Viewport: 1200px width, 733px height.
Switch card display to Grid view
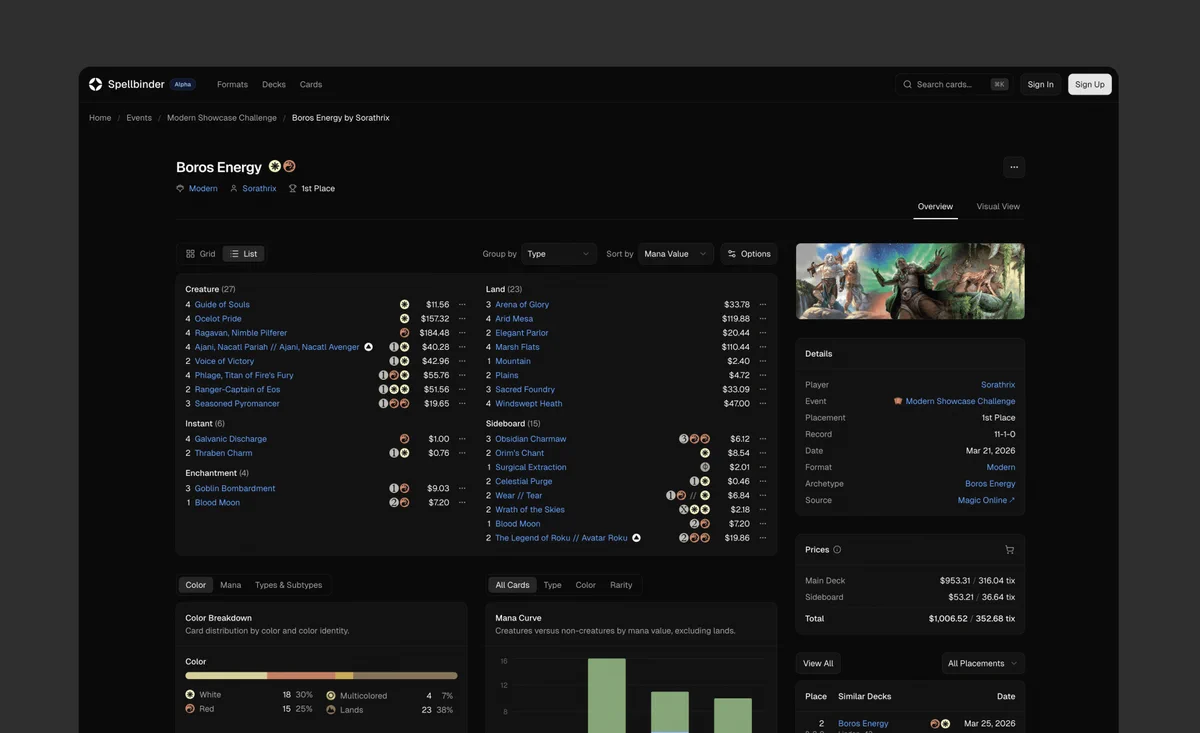[x=200, y=254]
